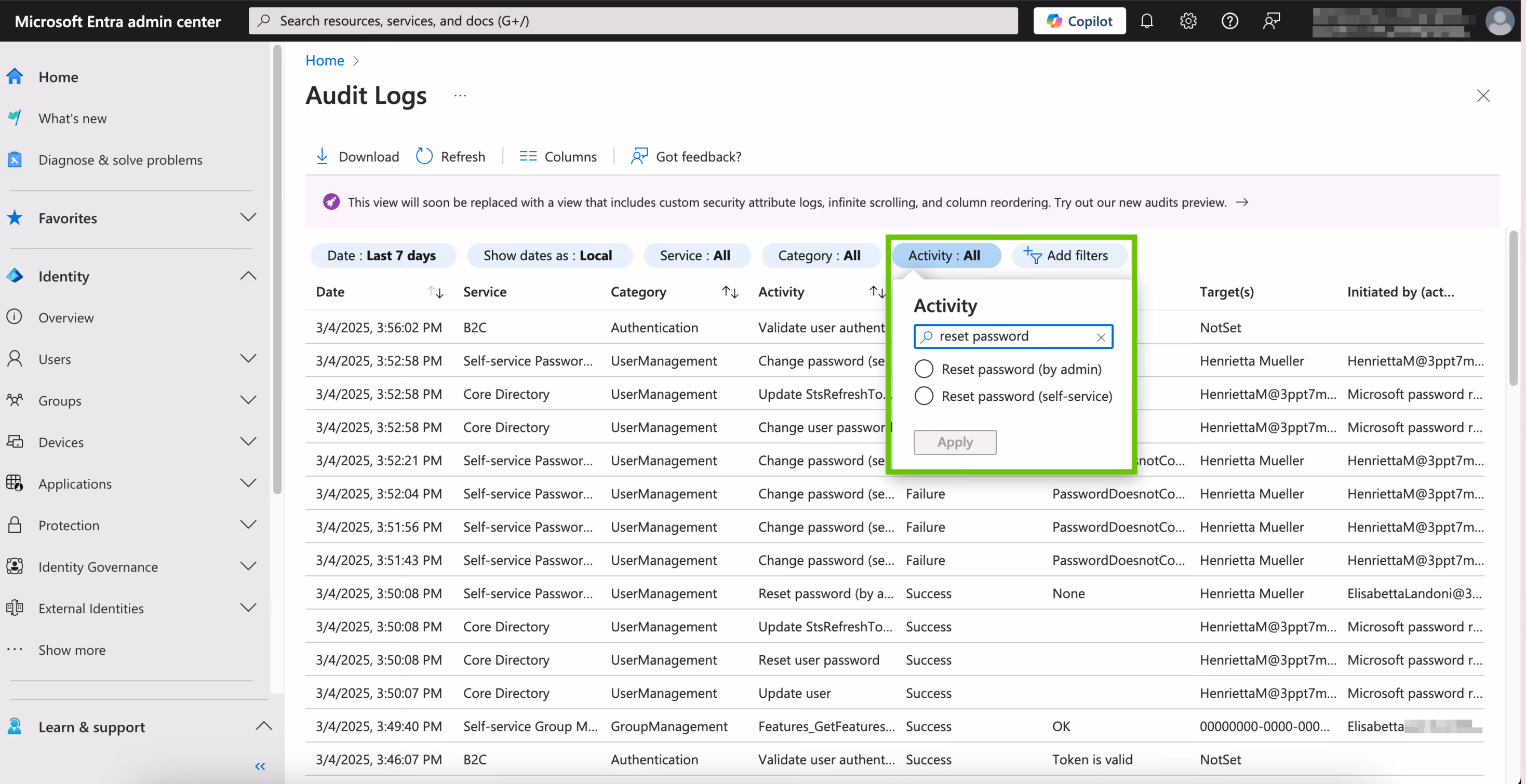
Task: Open the Columns icon to edit columns
Action: (528, 156)
